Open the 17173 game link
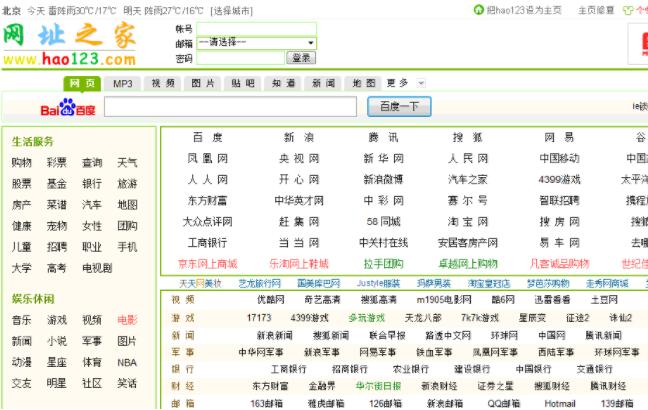Viewport: 648px width, 410px height. tap(259, 318)
